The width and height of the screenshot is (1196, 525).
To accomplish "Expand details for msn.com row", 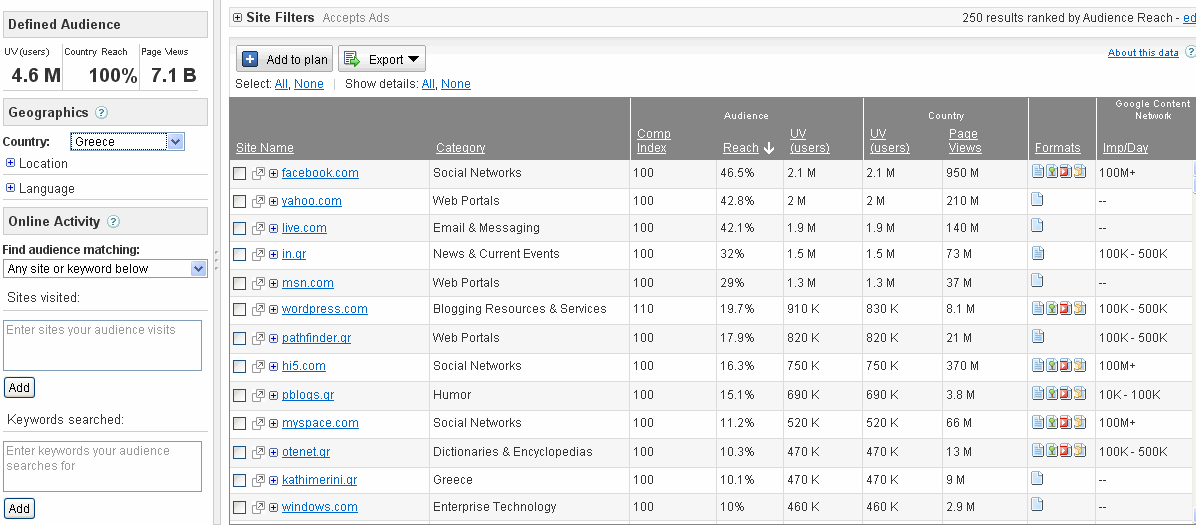I will pos(273,284).
